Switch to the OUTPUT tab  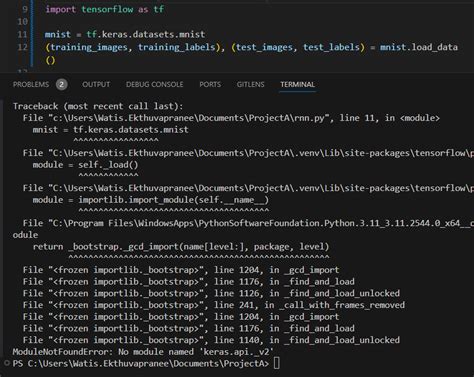click(96, 85)
